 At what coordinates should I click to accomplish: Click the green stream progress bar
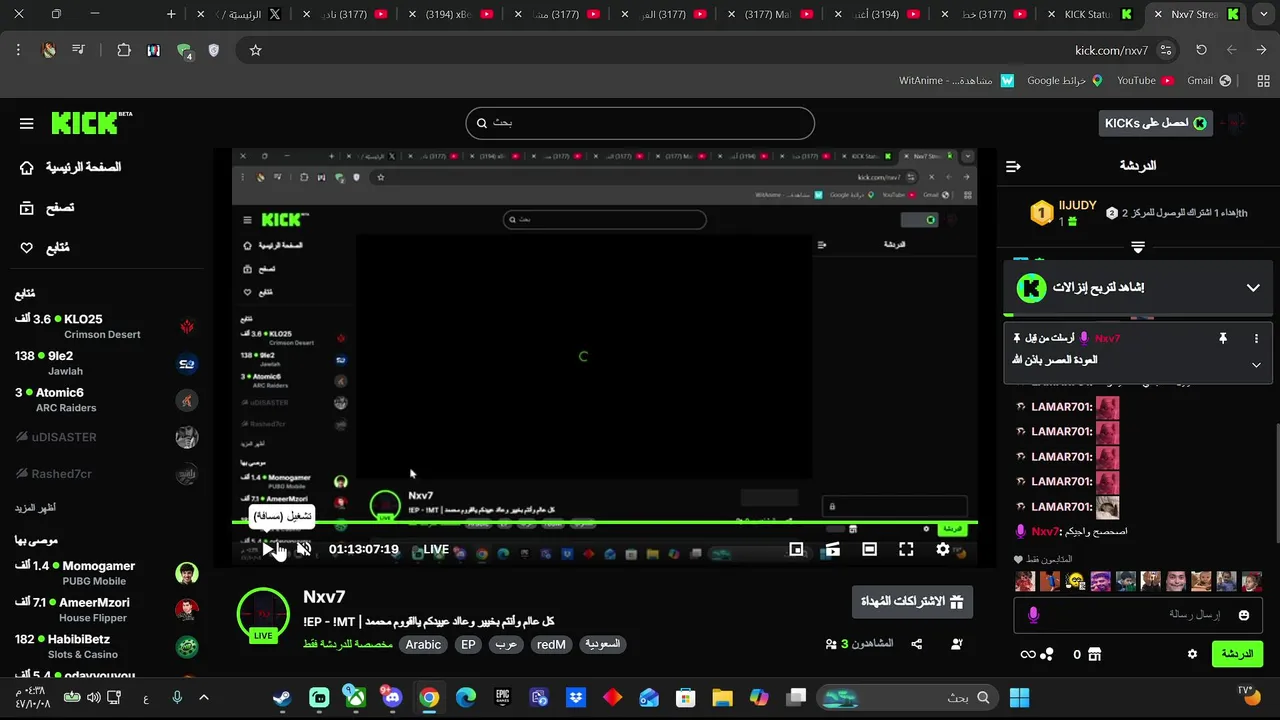pos(605,523)
